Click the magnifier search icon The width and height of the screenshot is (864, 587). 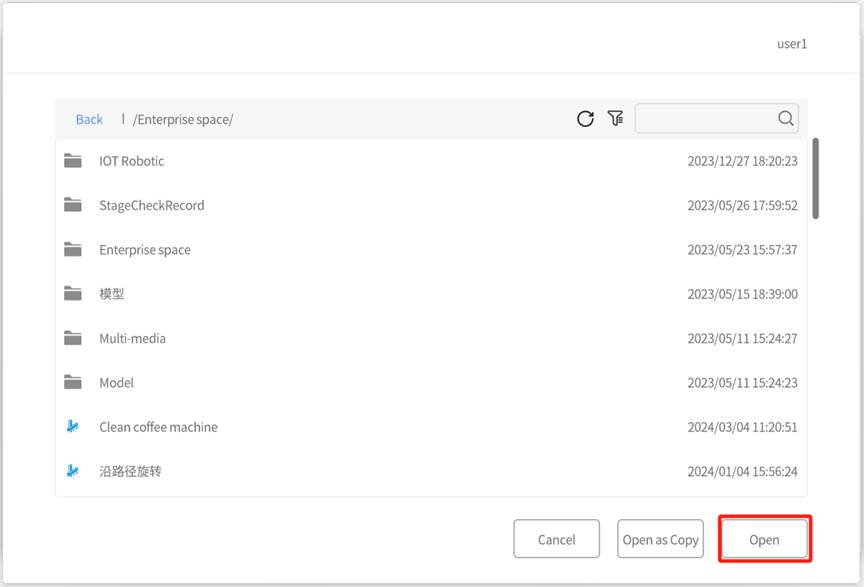pos(786,119)
